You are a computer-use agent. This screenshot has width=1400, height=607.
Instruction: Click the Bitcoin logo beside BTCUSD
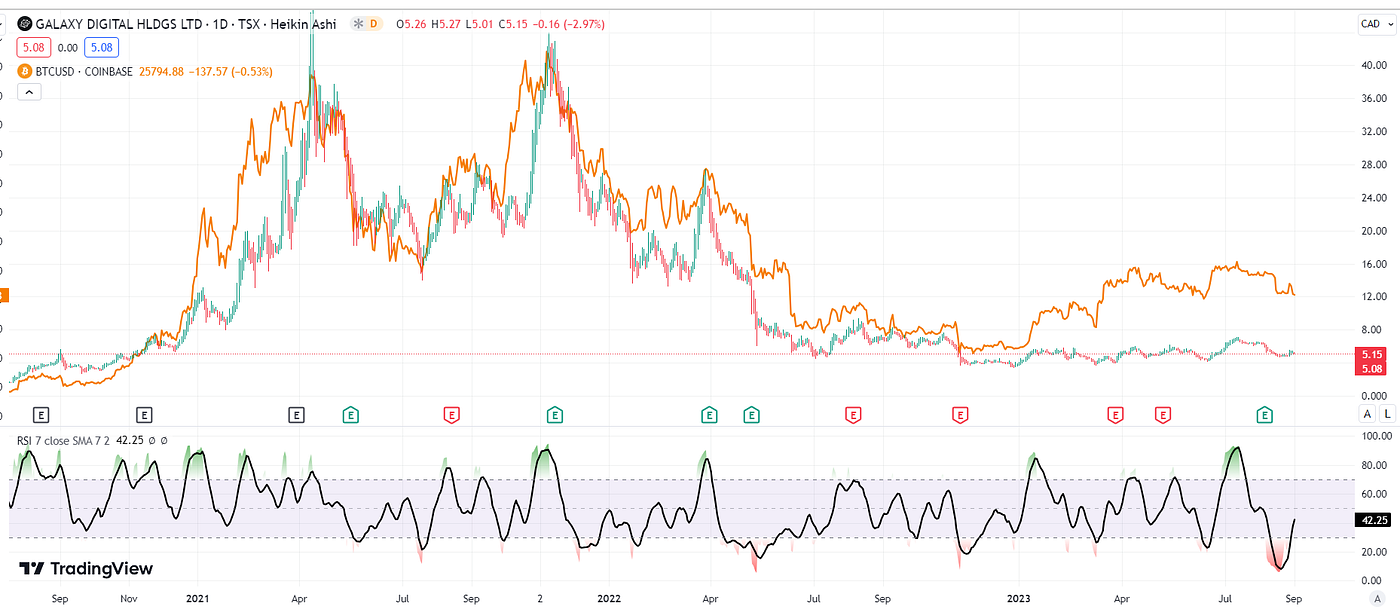[x=25, y=71]
